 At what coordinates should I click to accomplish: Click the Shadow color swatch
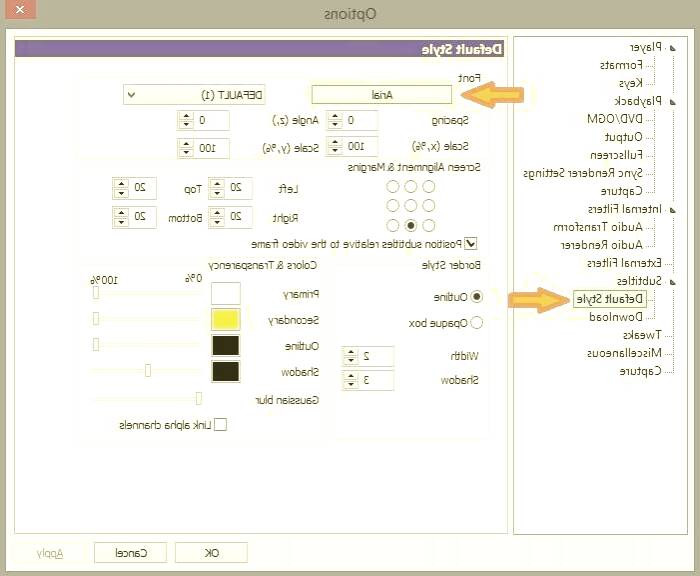coord(225,371)
